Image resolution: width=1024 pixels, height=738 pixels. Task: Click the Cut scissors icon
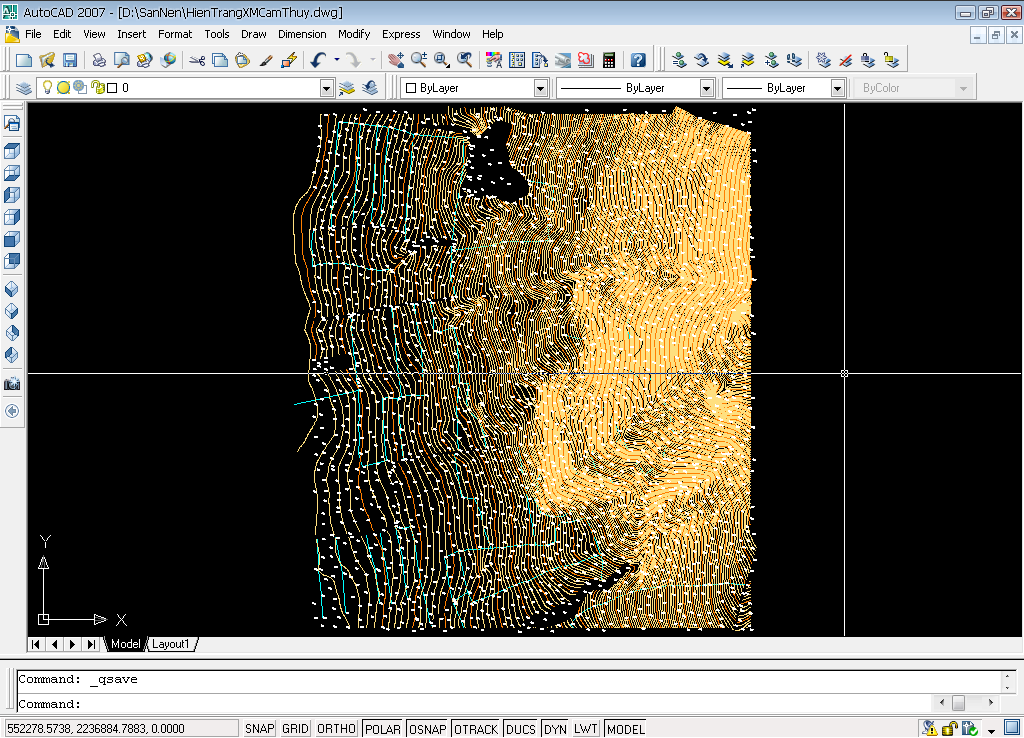tap(197, 60)
